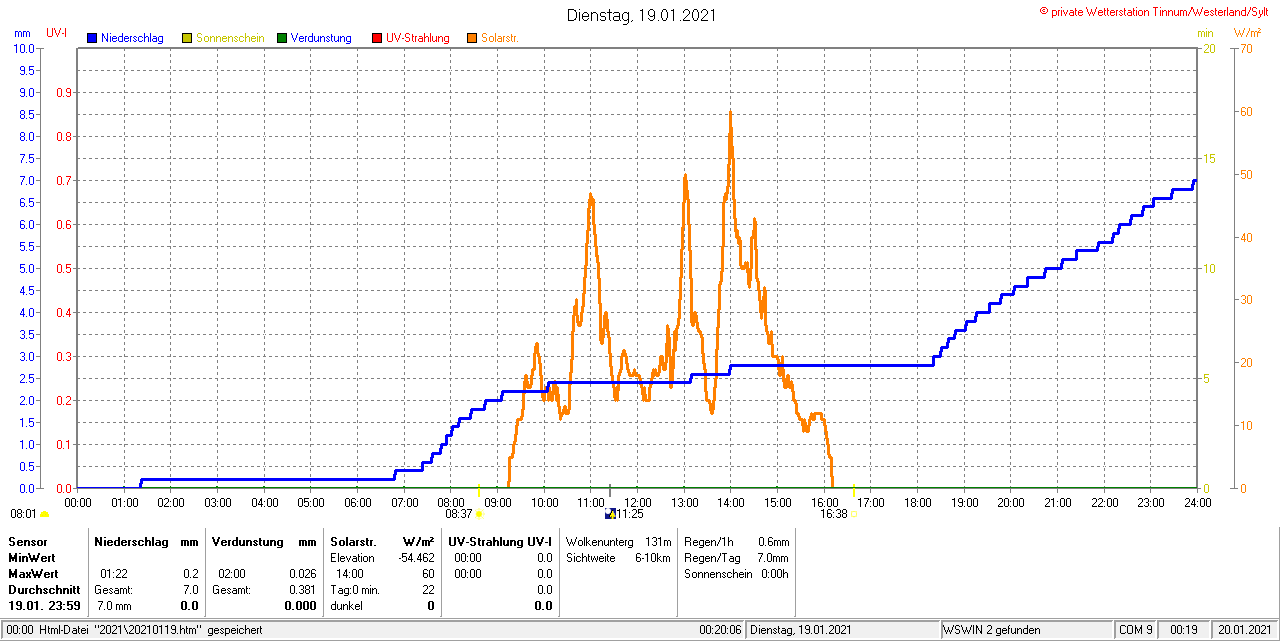Screen dimensions: 1280x641
Task: Click the orange solar radiation peak near 14:00
Action: coord(730,113)
